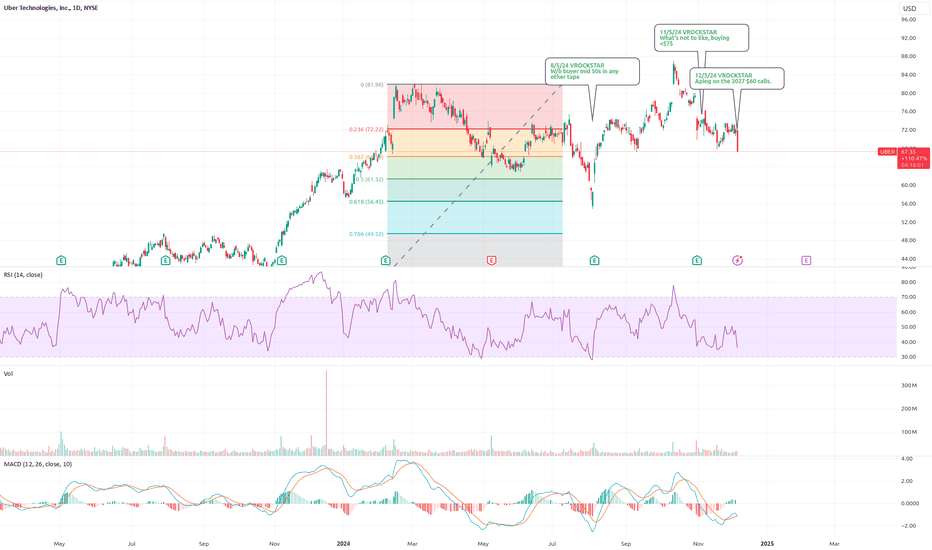This screenshot has height=550, width=932.
Task: Click -2.00 on the MACD scale
Action: coord(906,526)
